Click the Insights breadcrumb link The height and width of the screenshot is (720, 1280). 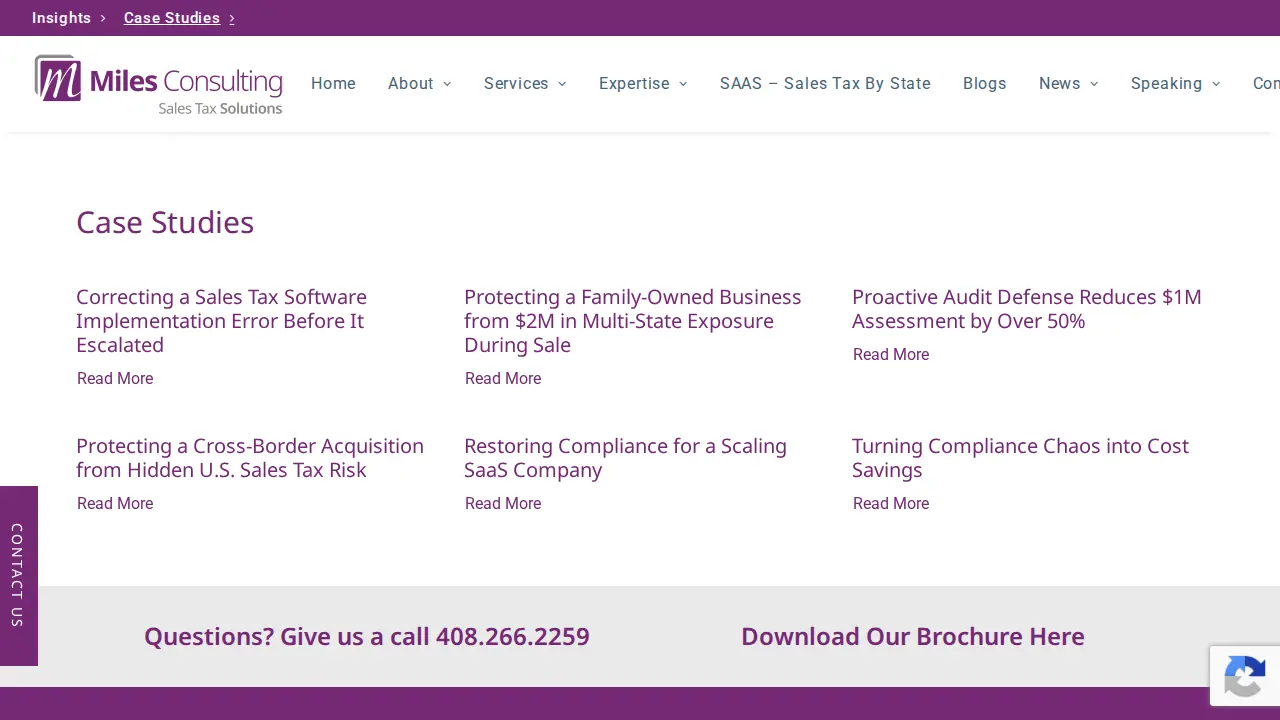[61, 18]
